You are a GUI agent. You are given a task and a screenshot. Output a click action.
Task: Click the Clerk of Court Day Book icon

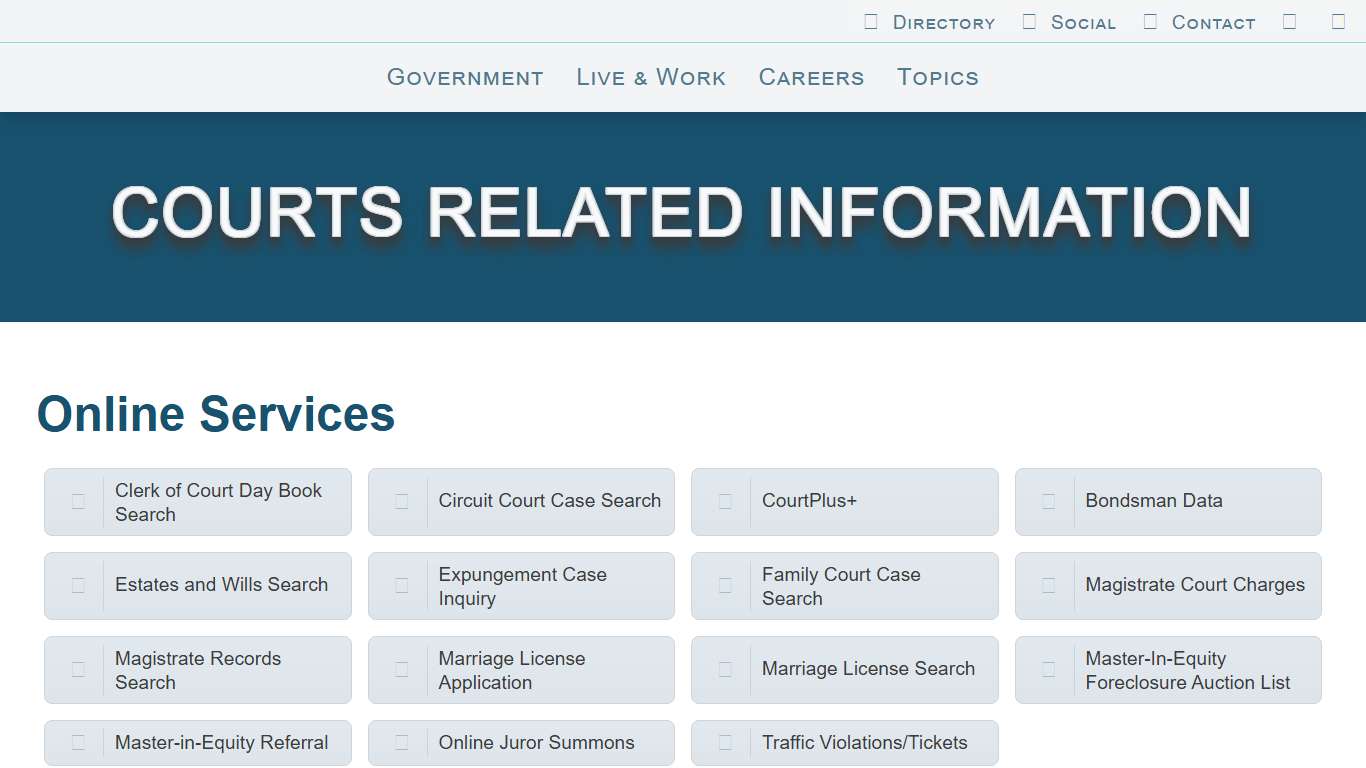(x=78, y=501)
